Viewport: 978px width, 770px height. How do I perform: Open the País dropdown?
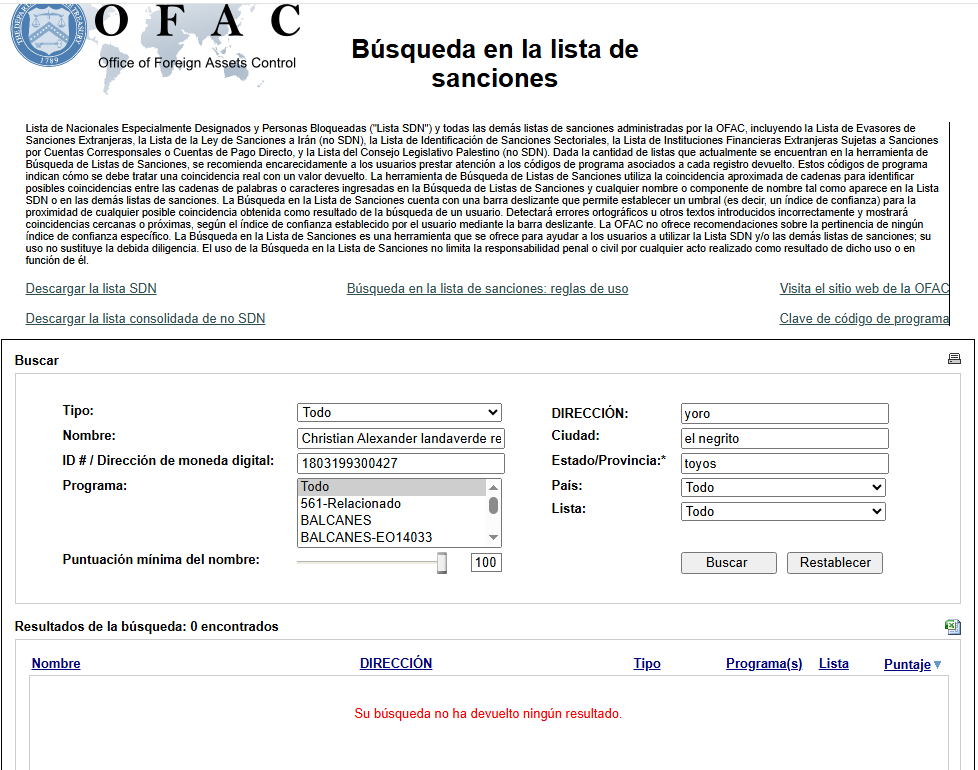coord(783,487)
